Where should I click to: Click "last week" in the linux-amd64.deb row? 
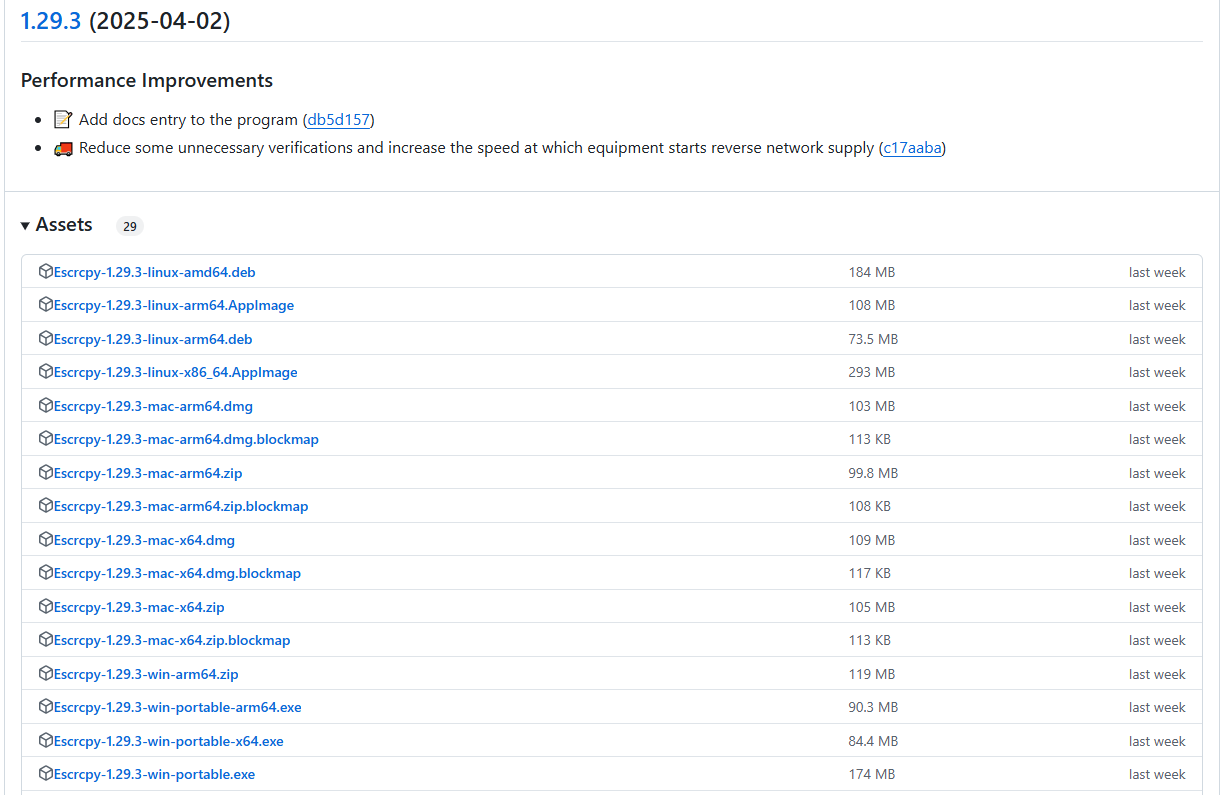point(1157,272)
